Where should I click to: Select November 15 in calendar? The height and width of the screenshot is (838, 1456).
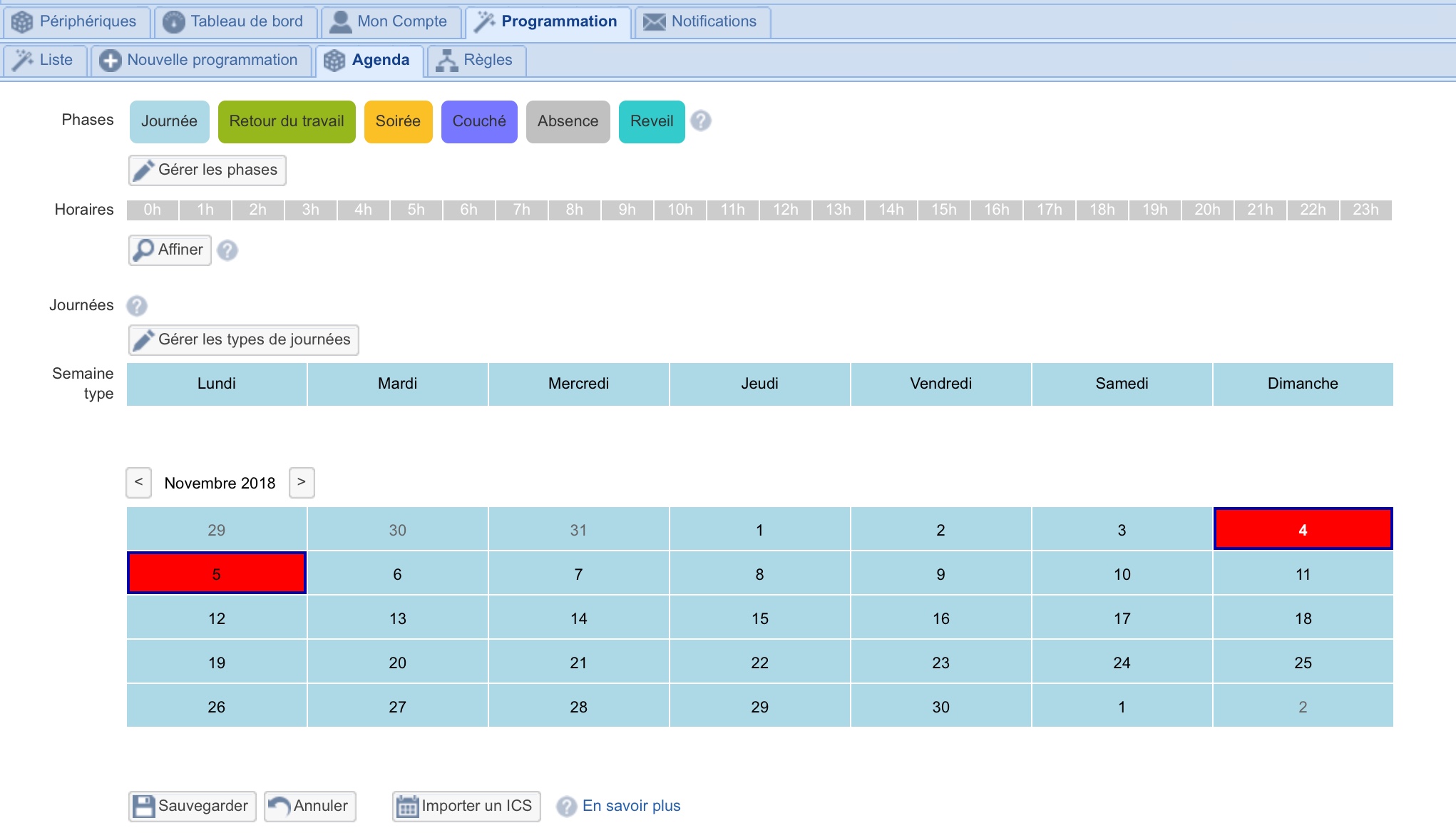point(760,618)
